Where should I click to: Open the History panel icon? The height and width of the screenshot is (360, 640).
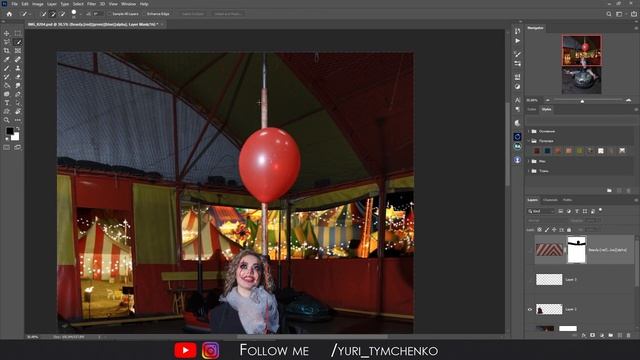pos(518,31)
